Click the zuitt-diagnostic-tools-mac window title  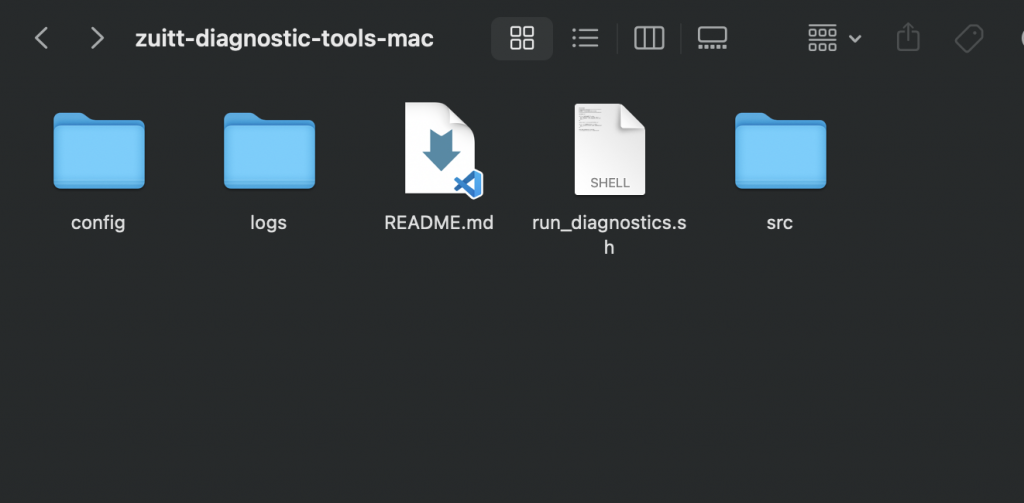click(284, 39)
